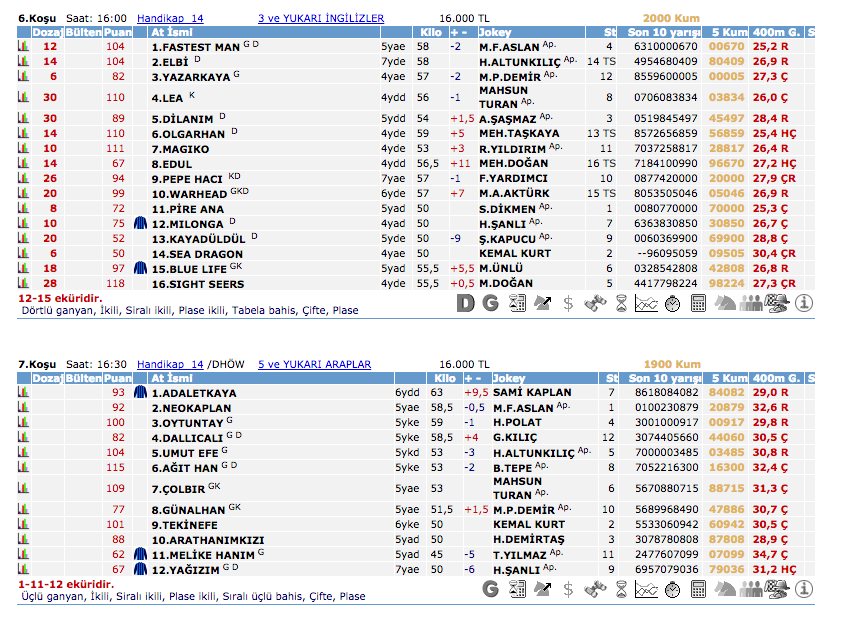Open the info icon for race 6
The image size is (844, 622).
(803, 302)
